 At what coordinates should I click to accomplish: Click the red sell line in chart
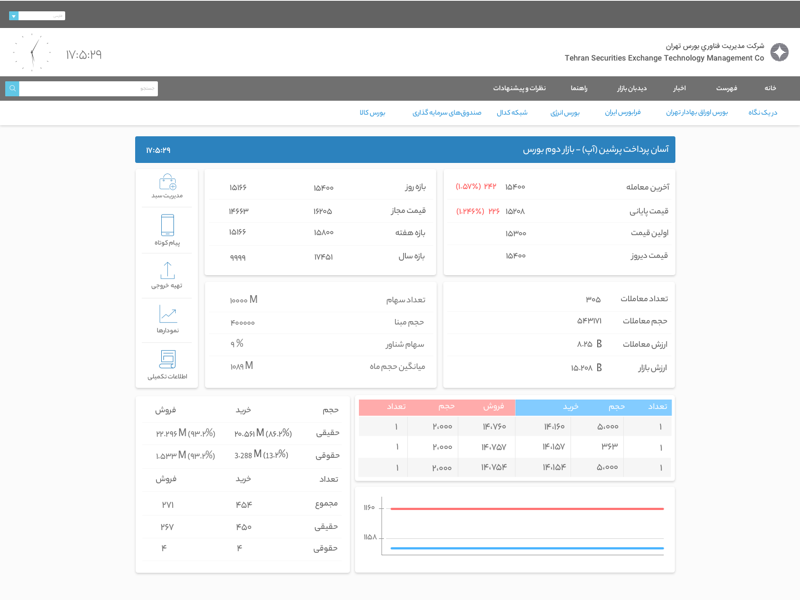[527, 509]
